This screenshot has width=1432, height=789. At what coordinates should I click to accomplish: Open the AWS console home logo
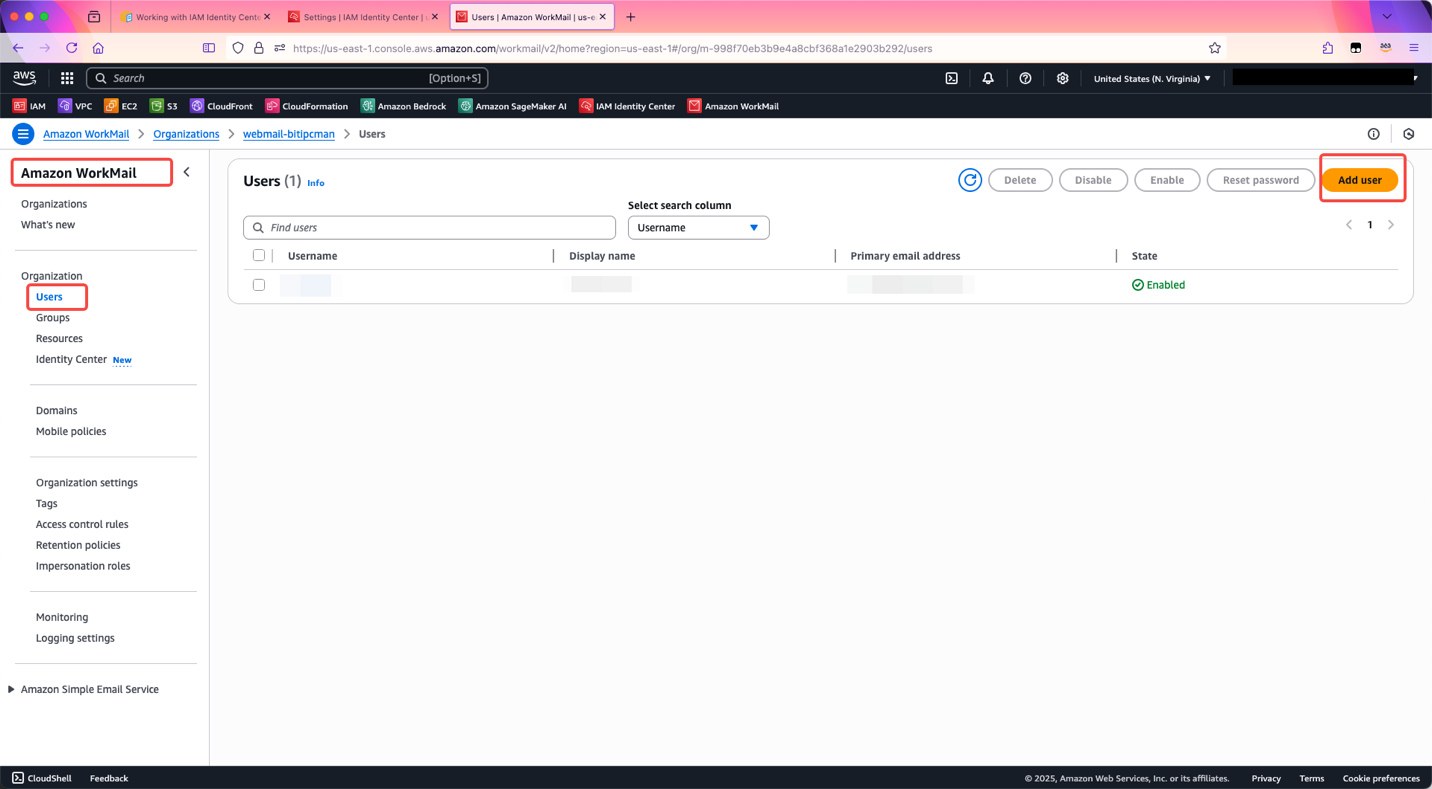click(x=24, y=78)
